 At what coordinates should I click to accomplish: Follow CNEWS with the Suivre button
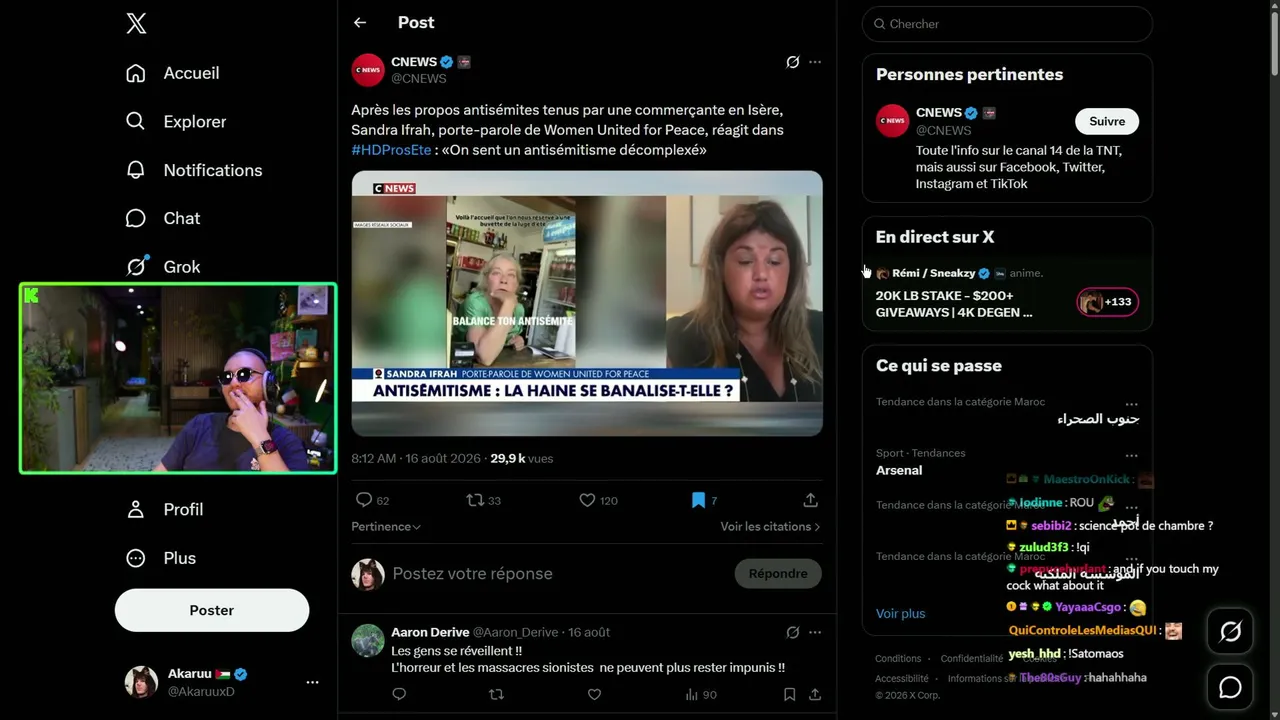tap(1107, 121)
